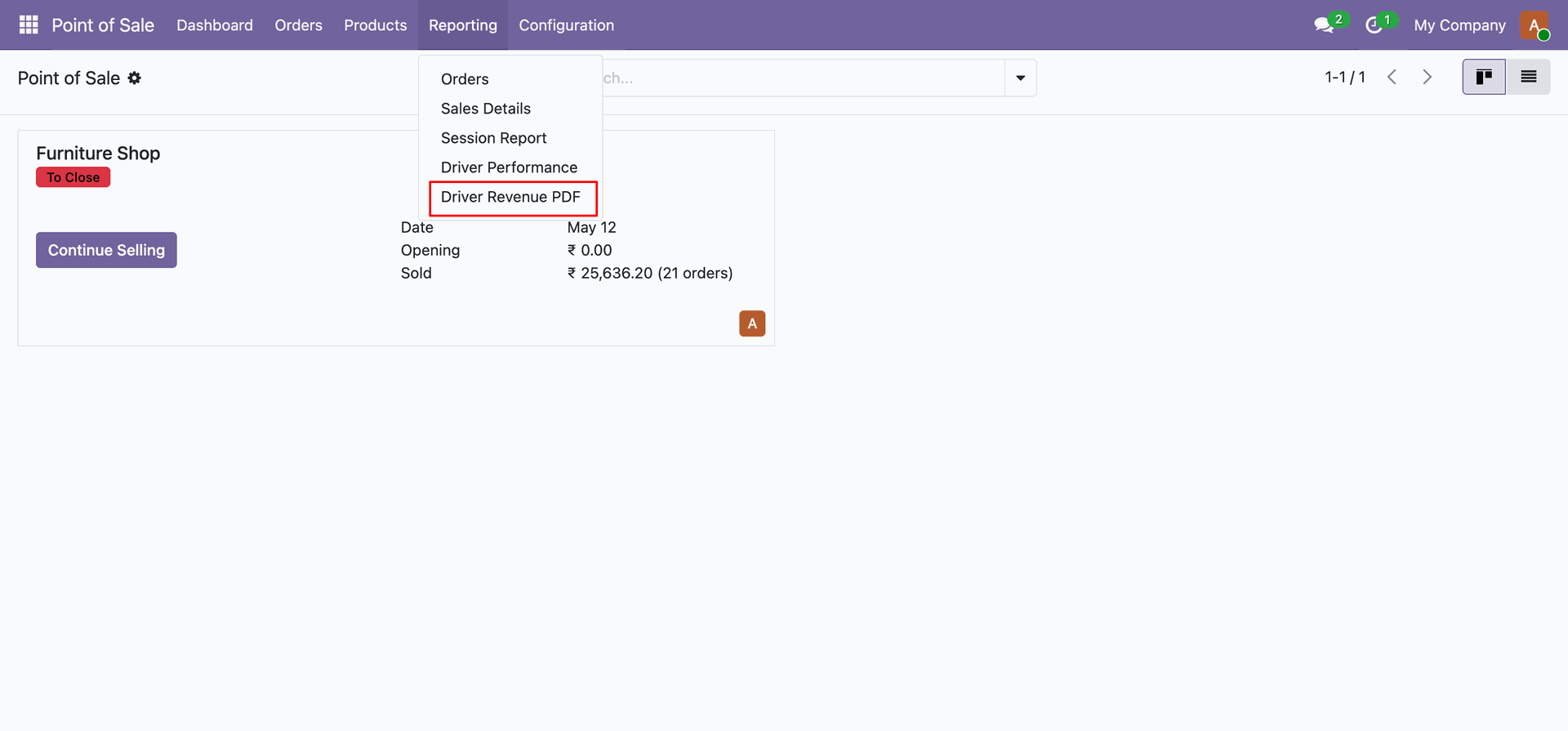Go to previous page arrow

[1392, 77]
